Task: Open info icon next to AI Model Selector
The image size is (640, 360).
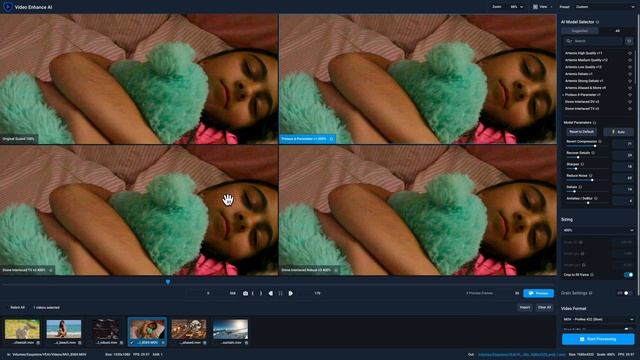Action: (x=598, y=22)
